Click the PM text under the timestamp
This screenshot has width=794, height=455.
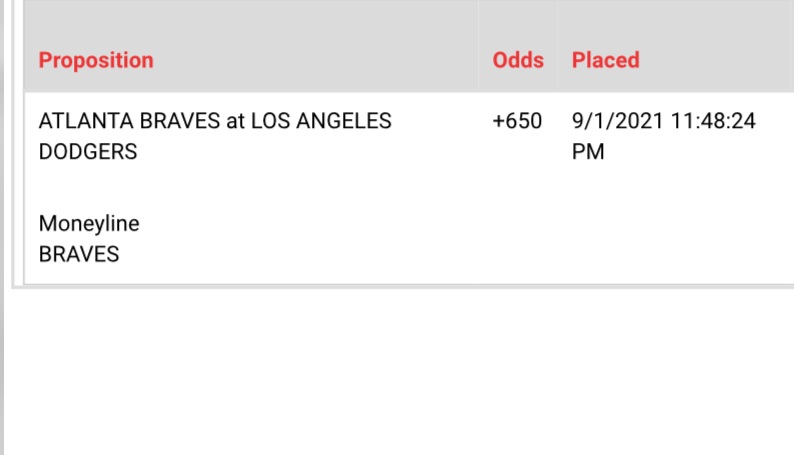[x=588, y=152]
